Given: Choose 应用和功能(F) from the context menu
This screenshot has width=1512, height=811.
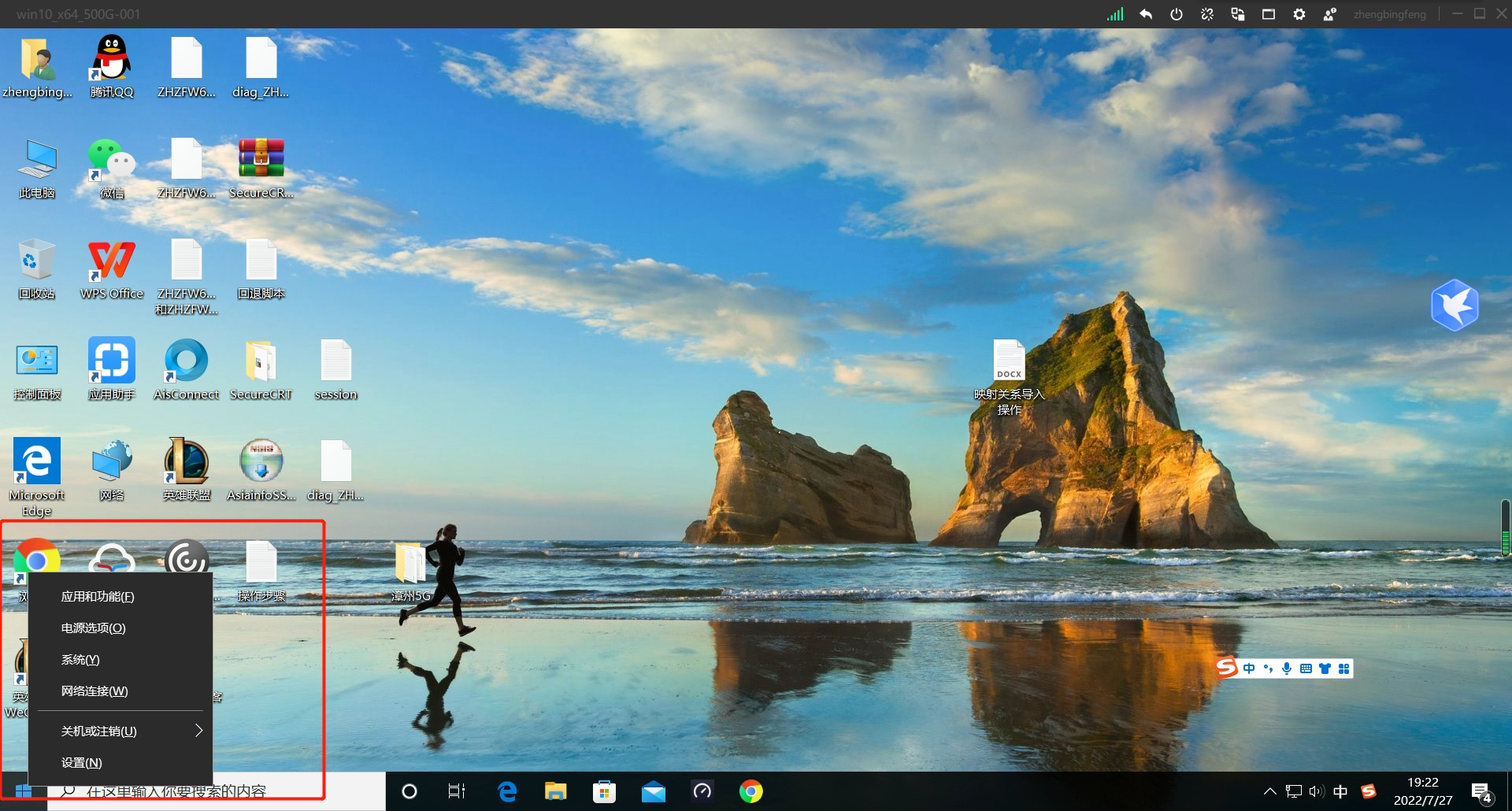Looking at the screenshot, I should click(x=120, y=597).
